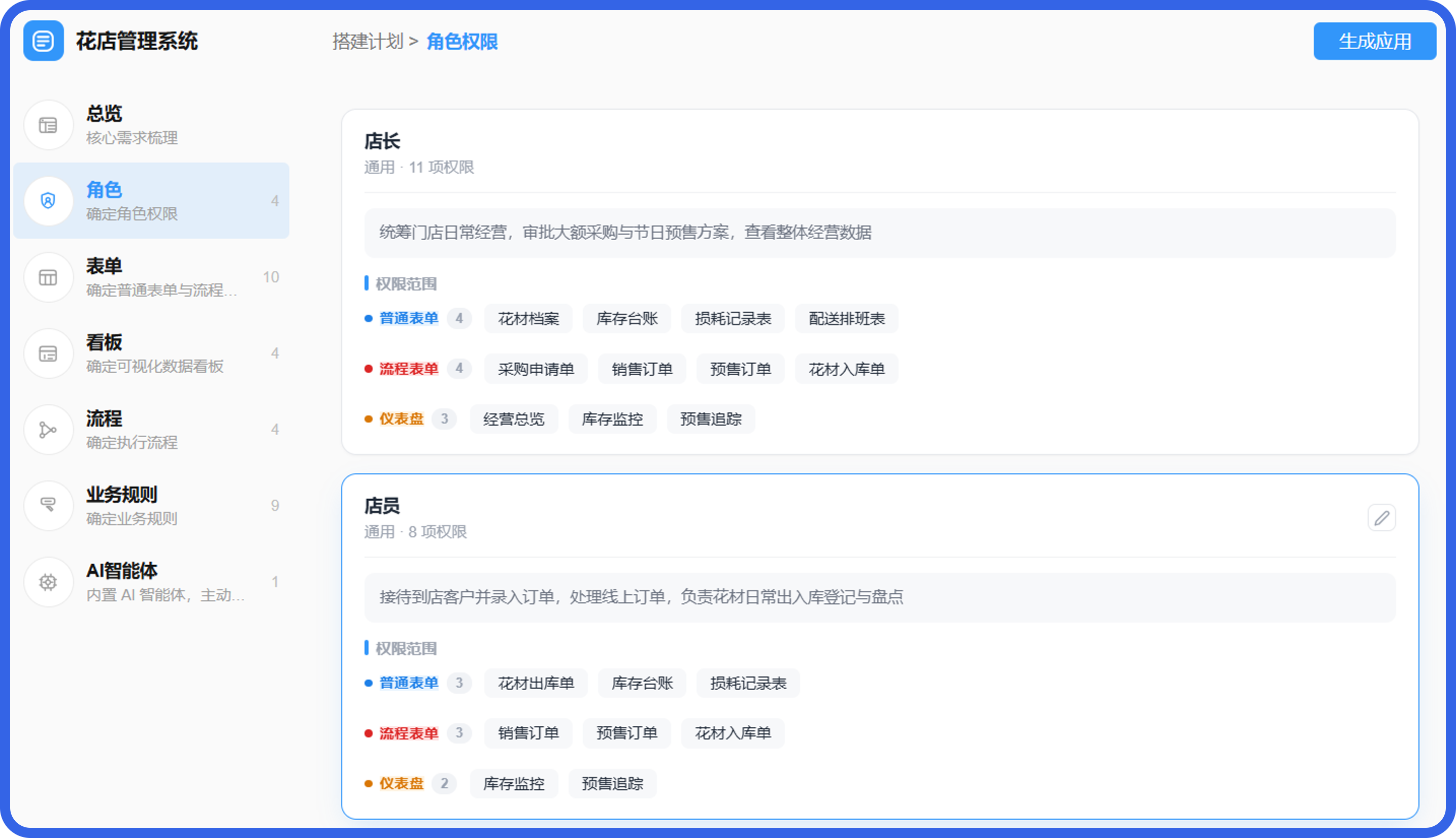
Task: Open the 流程 menu item
Action: click(151, 430)
